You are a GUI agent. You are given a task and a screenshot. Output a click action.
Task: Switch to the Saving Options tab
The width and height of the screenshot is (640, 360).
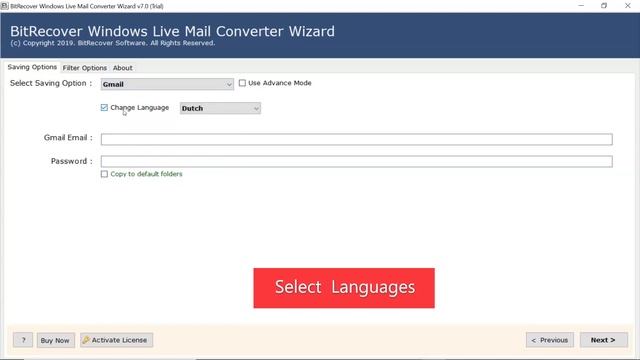(x=32, y=67)
